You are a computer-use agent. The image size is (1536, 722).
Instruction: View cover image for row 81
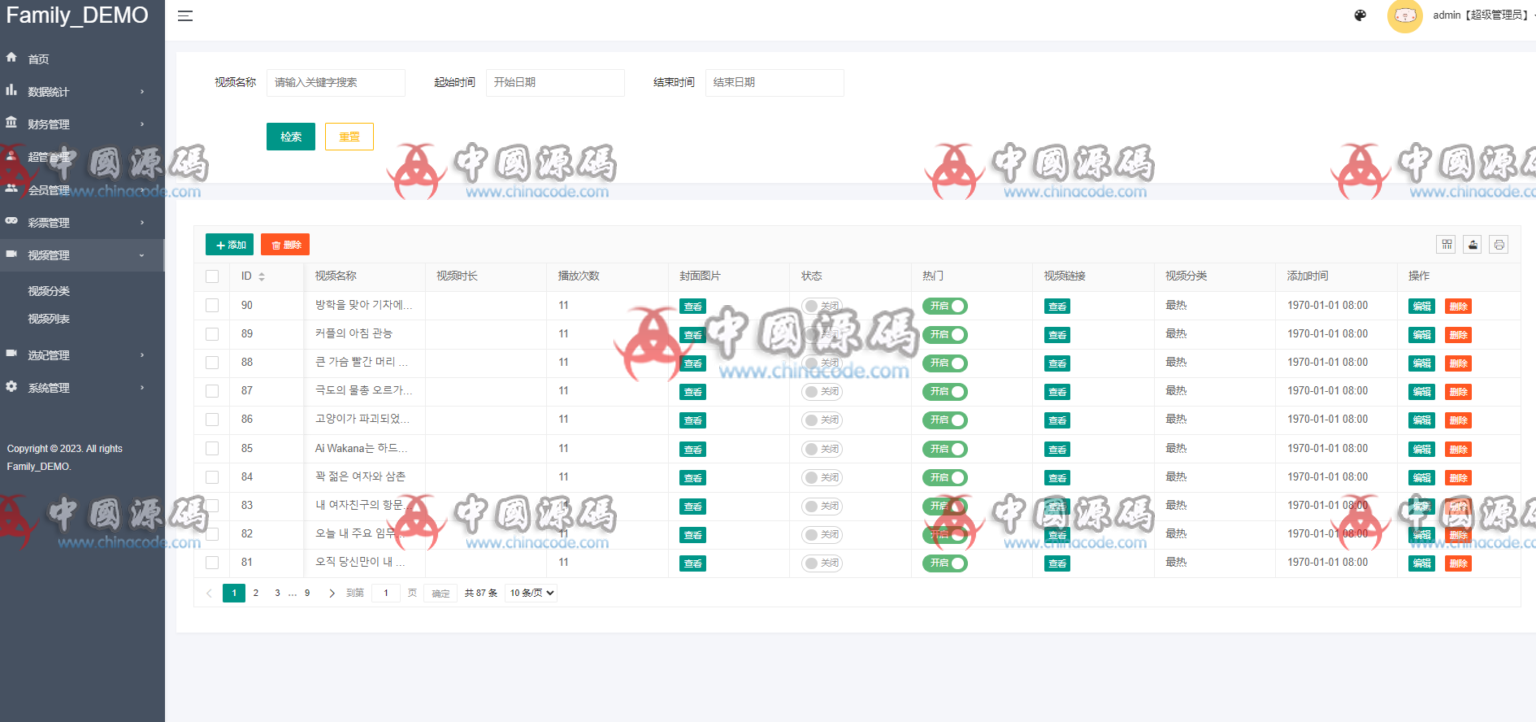pyautogui.click(x=693, y=564)
